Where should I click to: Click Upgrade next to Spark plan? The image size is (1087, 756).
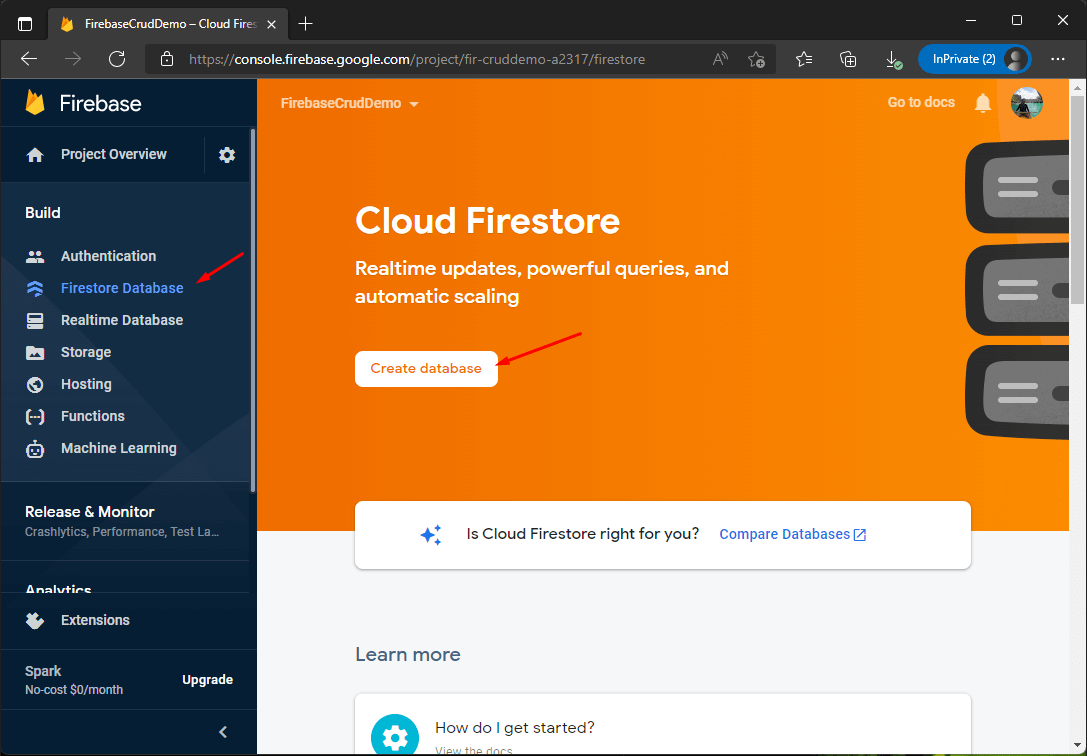pyautogui.click(x=207, y=680)
